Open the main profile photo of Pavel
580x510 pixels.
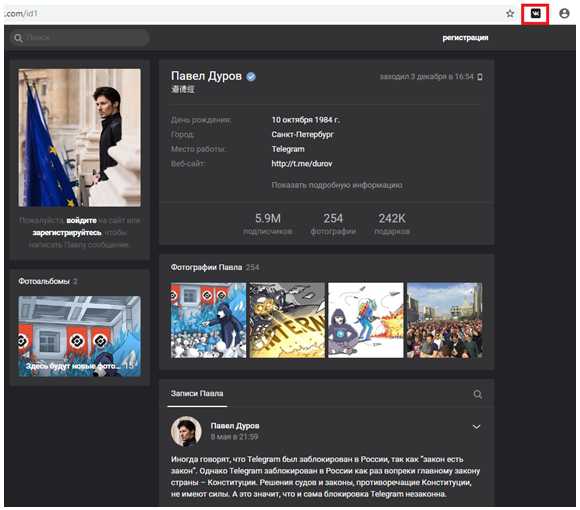pos(80,138)
